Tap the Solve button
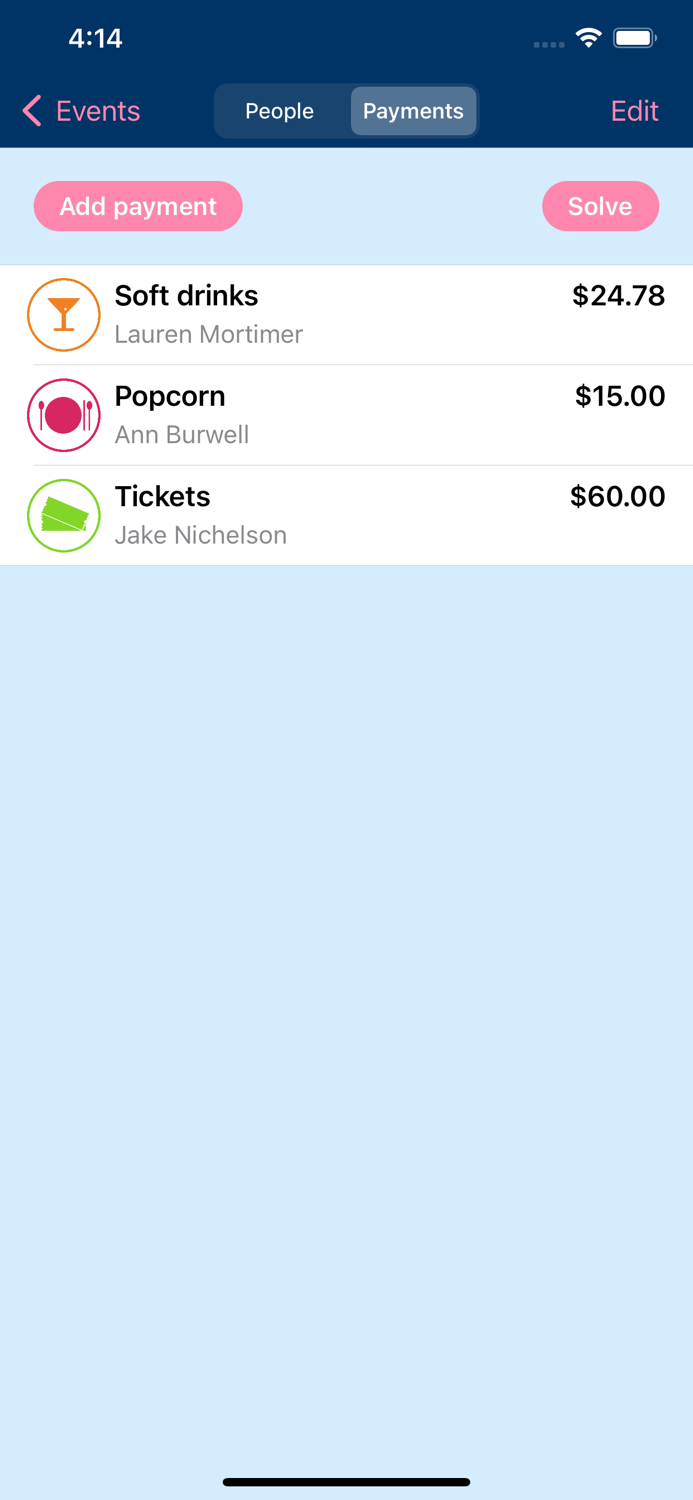The width and height of the screenshot is (693, 1500). [x=600, y=206]
